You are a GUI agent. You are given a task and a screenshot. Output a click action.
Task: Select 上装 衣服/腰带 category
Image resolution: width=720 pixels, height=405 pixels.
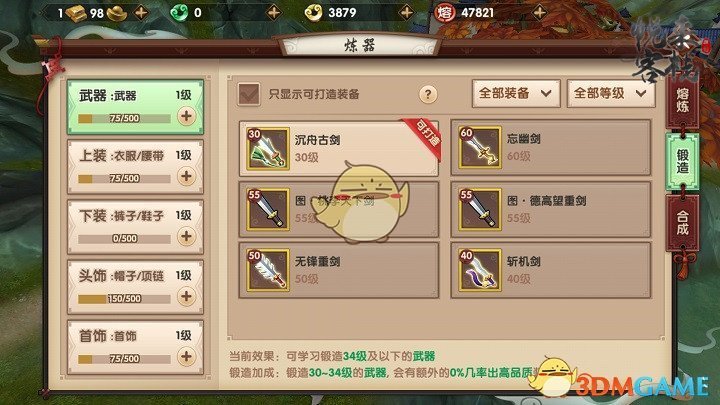[135, 167]
